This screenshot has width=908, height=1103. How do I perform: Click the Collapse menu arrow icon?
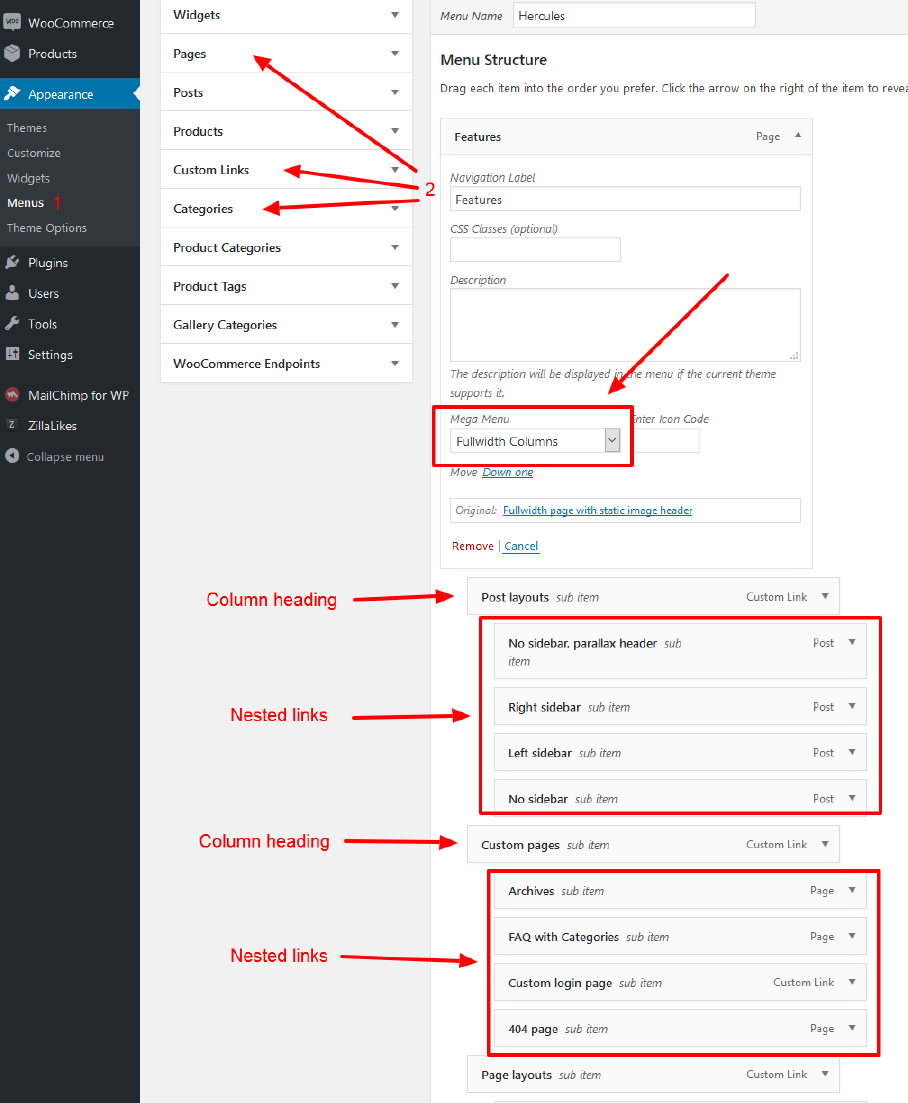pyautogui.click(x=12, y=456)
